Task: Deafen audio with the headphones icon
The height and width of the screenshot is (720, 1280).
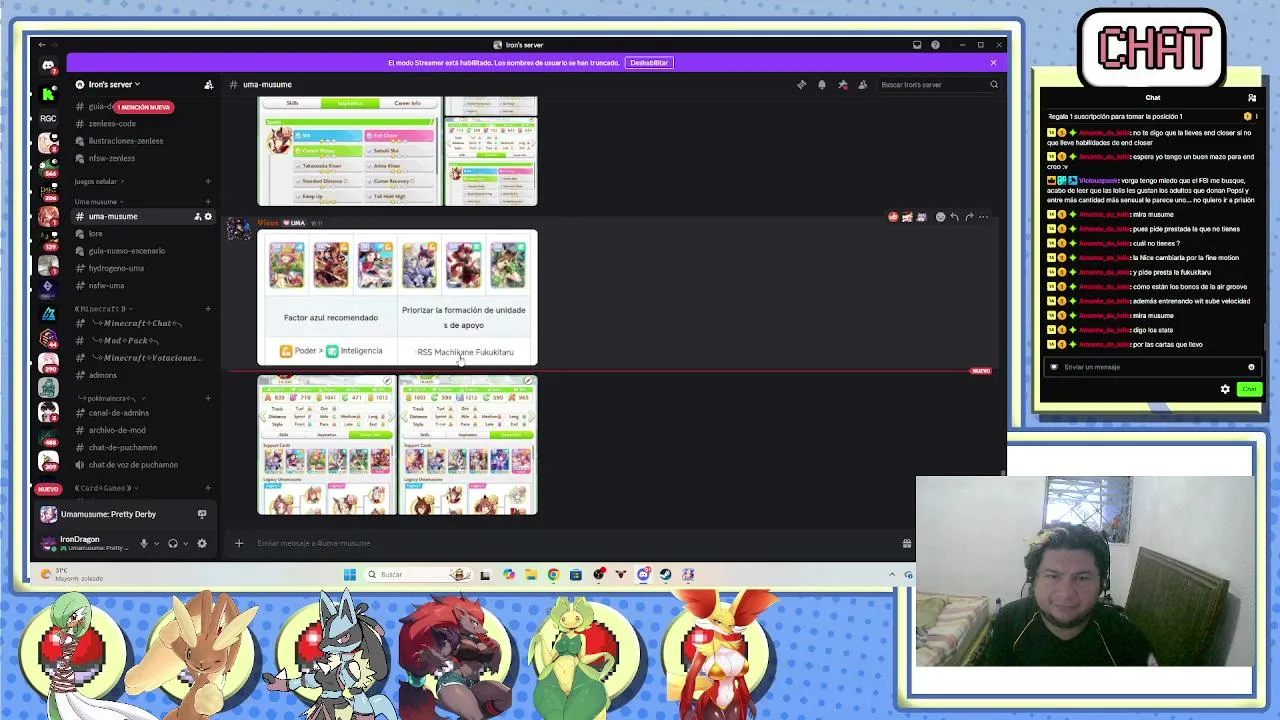Action: (173, 544)
